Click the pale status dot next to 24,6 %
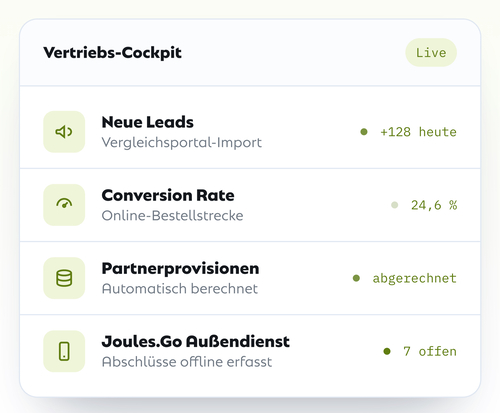This screenshot has width=500, height=413. tap(395, 205)
